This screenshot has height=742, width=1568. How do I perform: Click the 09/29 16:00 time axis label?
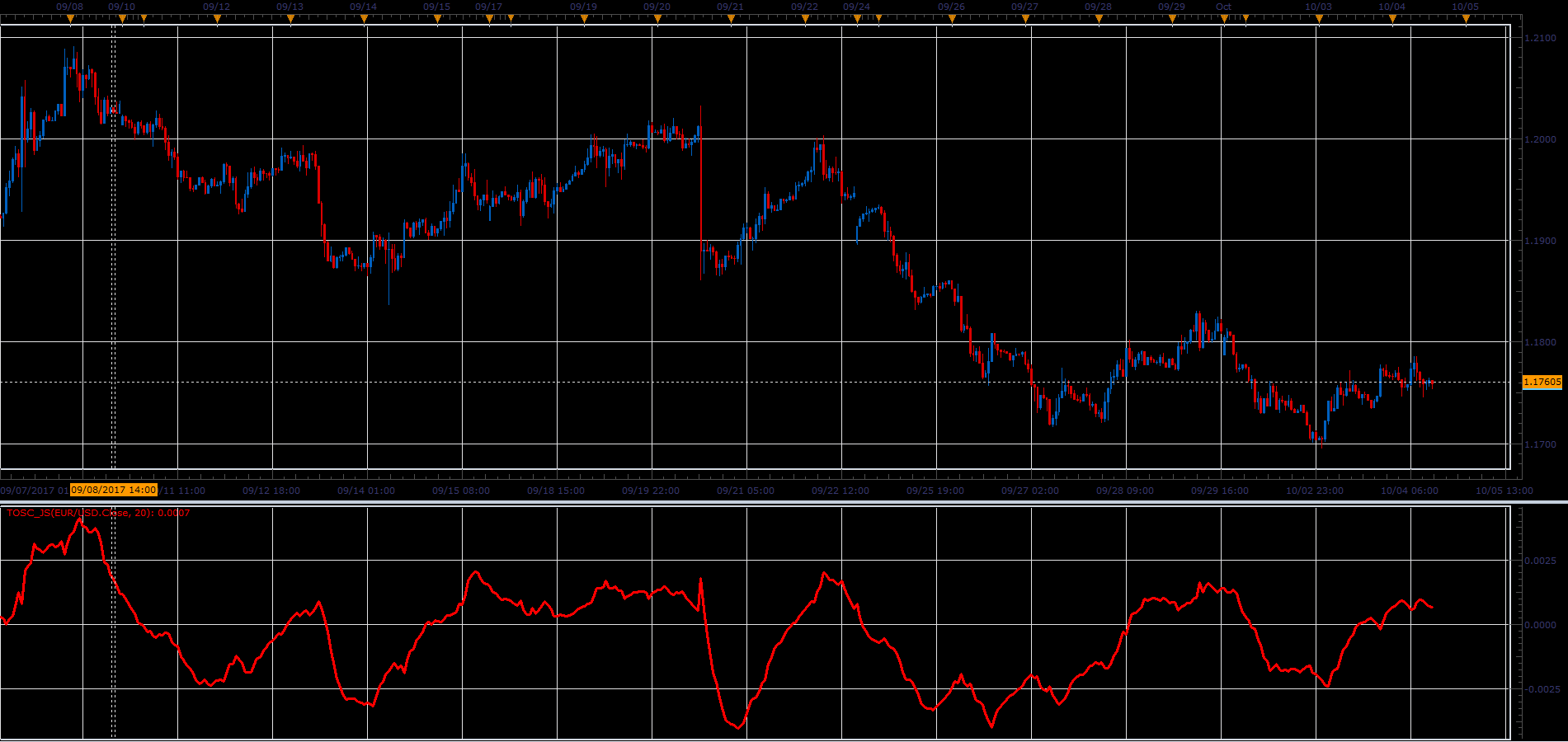(1220, 491)
